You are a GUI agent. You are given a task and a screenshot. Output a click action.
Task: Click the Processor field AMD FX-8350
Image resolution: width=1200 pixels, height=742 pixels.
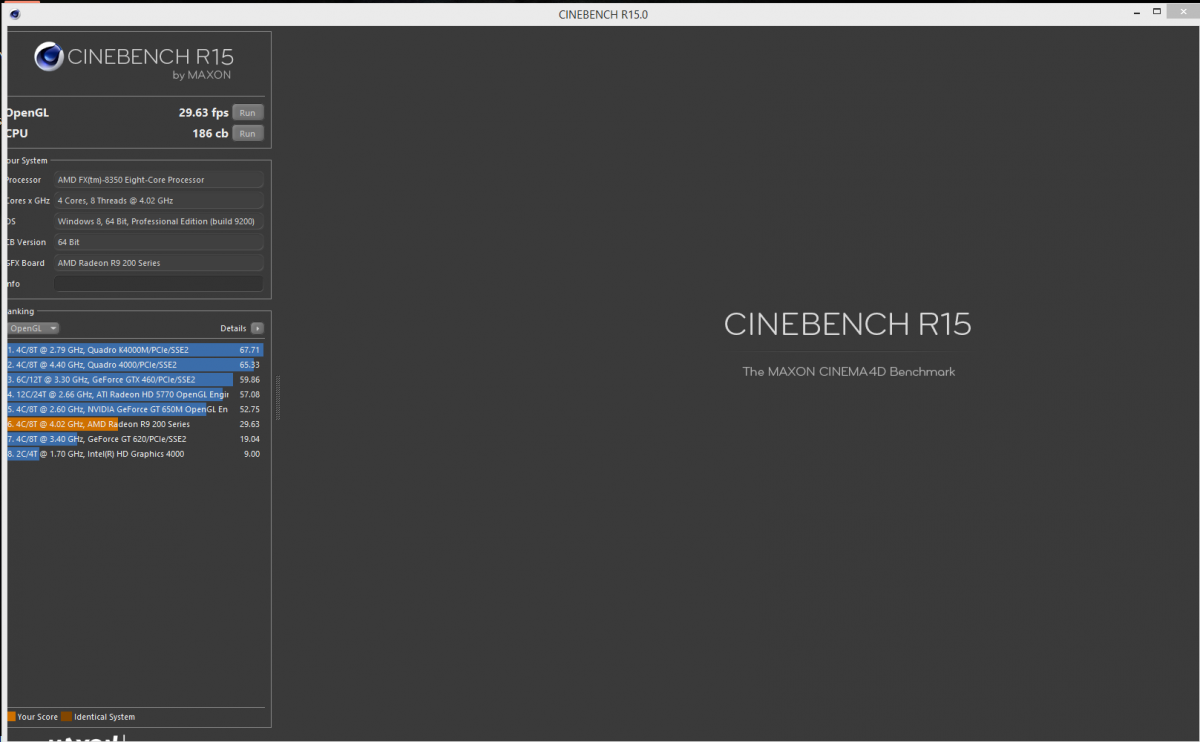click(158, 180)
